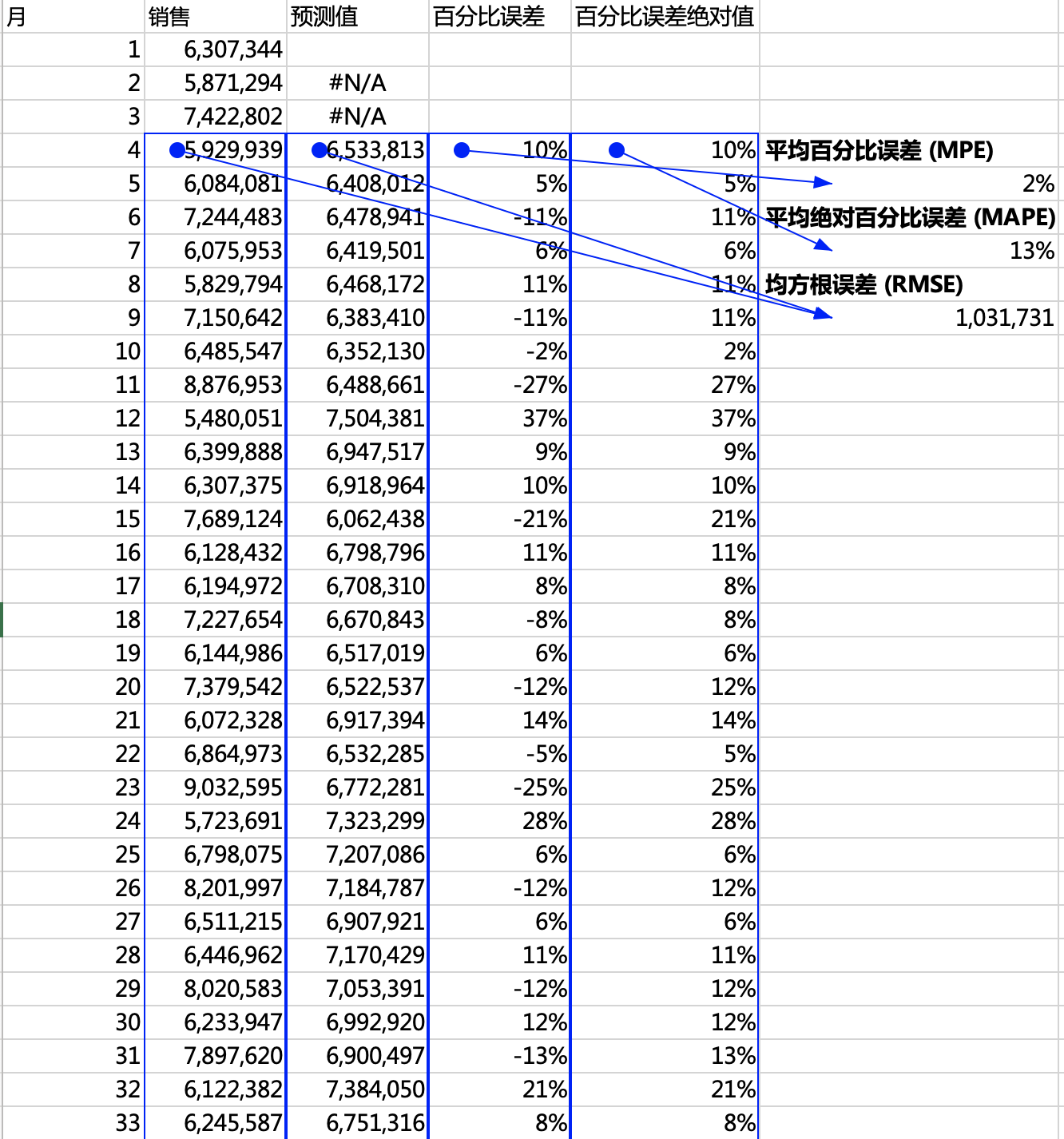Screen dimensions: 1064x1139
Task: Select forecast value 7,323,299
Action: point(357,821)
